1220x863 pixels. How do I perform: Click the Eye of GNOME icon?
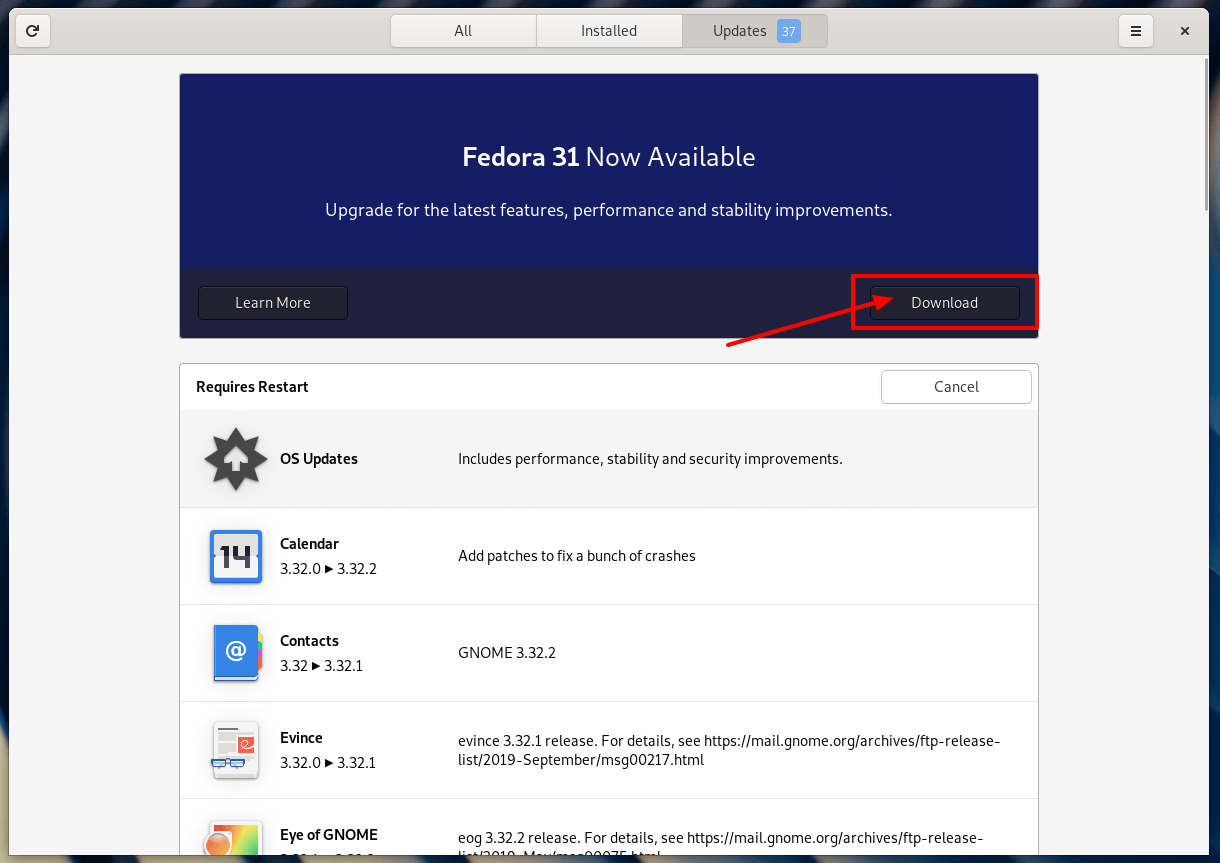coord(236,840)
